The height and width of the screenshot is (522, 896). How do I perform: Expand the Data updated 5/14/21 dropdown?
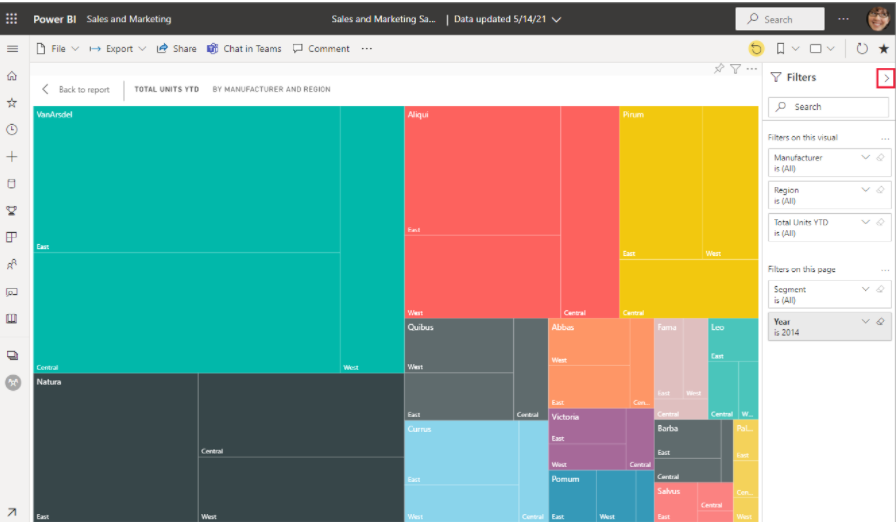pos(507,19)
